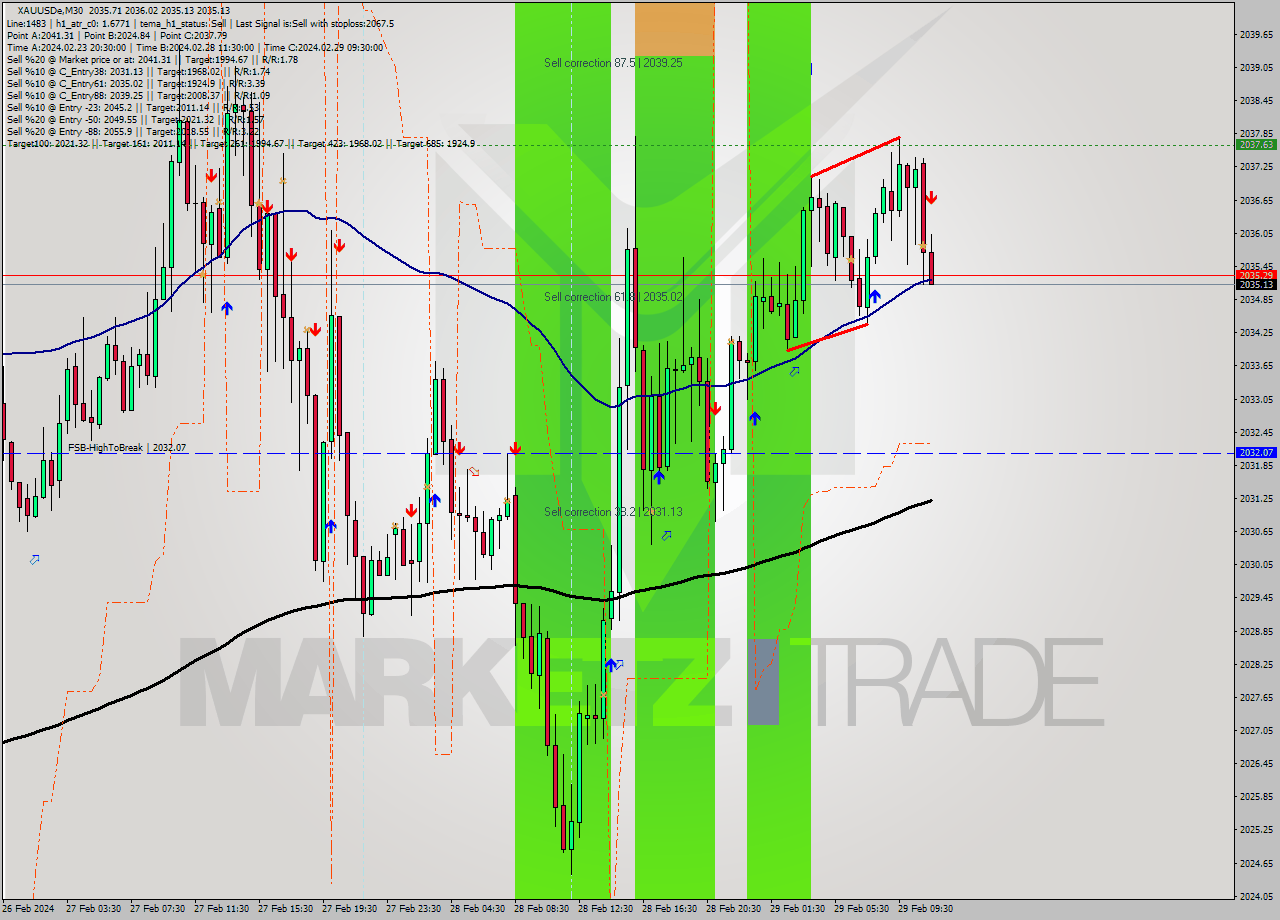Click the 2030.65 price axis label
Viewport: 1280px width, 920px height.
pyautogui.click(x=1255, y=531)
